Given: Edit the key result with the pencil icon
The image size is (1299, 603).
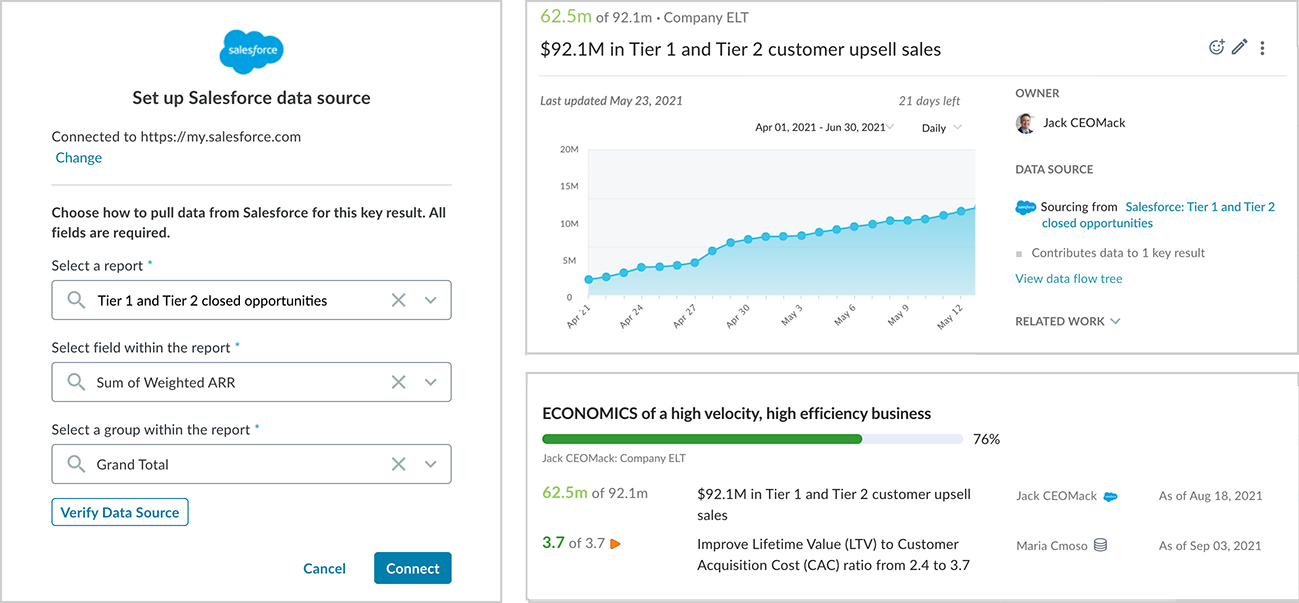Looking at the screenshot, I should click(1240, 47).
